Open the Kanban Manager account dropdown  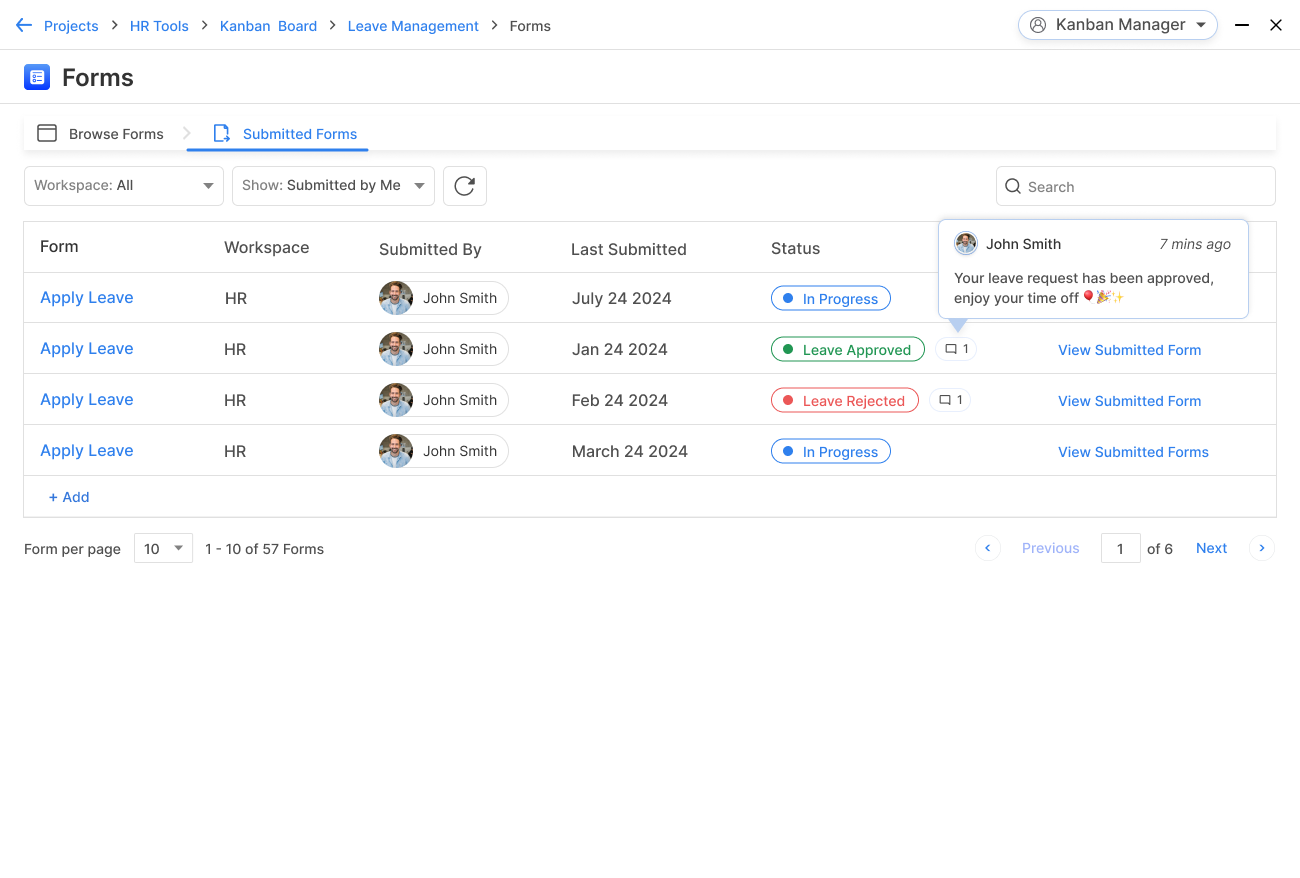click(x=1117, y=24)
